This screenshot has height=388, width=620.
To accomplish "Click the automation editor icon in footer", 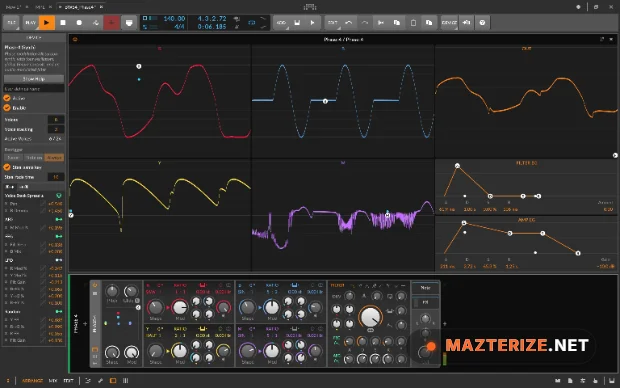I will [x=88, y=381].
